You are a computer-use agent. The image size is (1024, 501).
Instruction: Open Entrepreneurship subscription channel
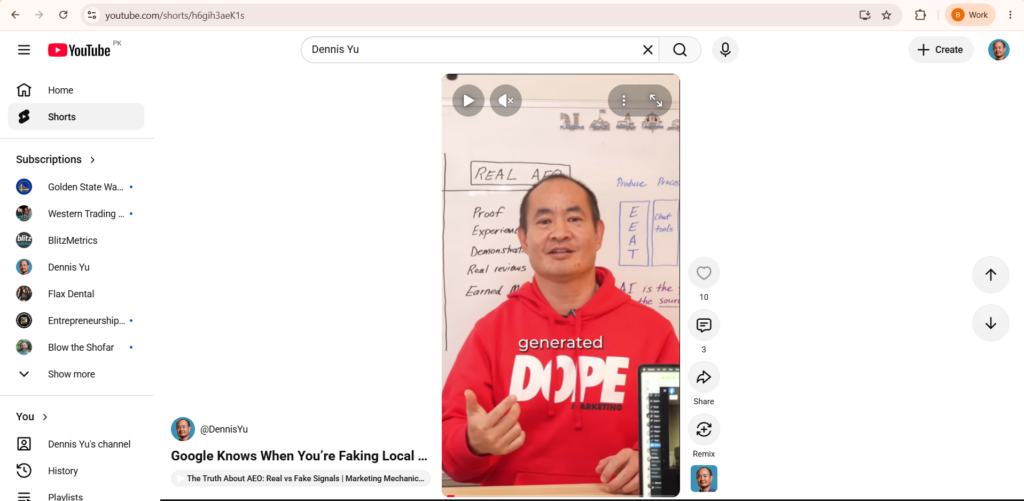[76, 321]
